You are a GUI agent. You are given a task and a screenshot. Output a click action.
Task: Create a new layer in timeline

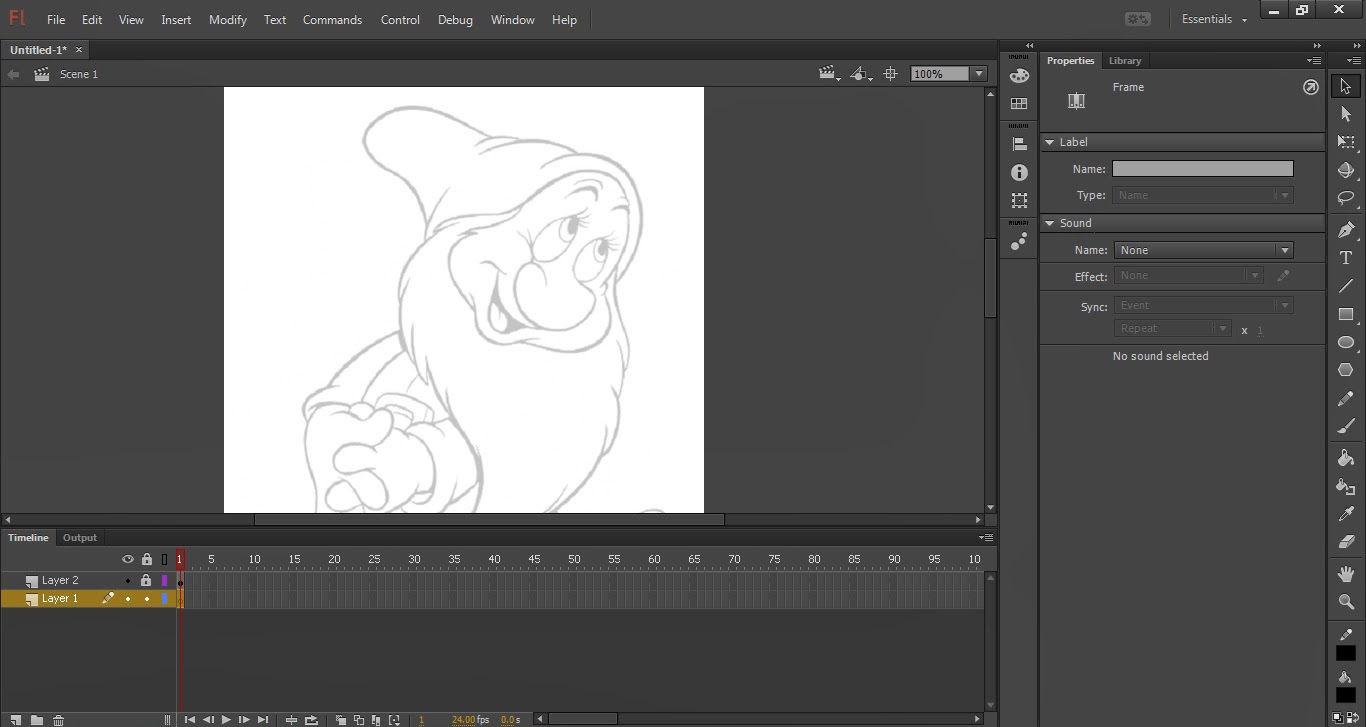pos(15,720)
